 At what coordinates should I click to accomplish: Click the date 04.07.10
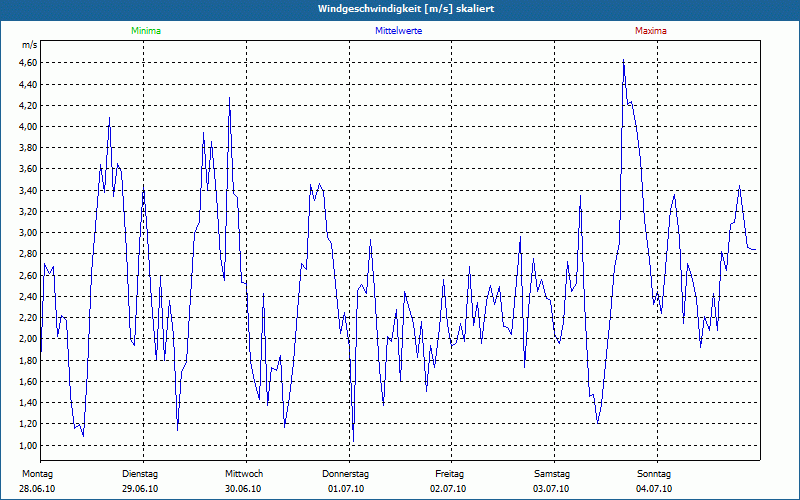[654, 489]
